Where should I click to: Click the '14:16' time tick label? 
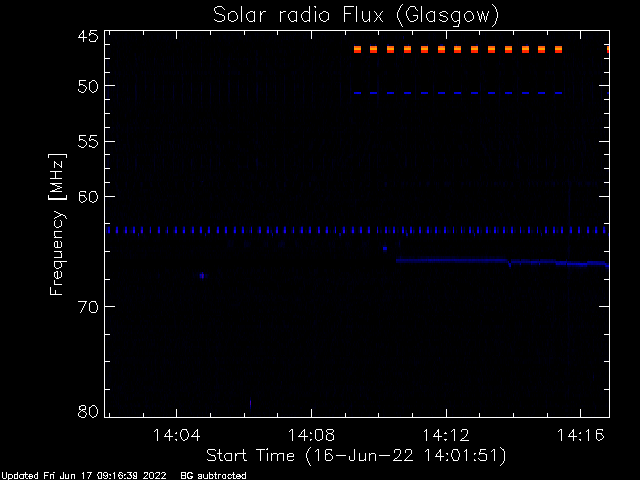(x=581, y=435)
